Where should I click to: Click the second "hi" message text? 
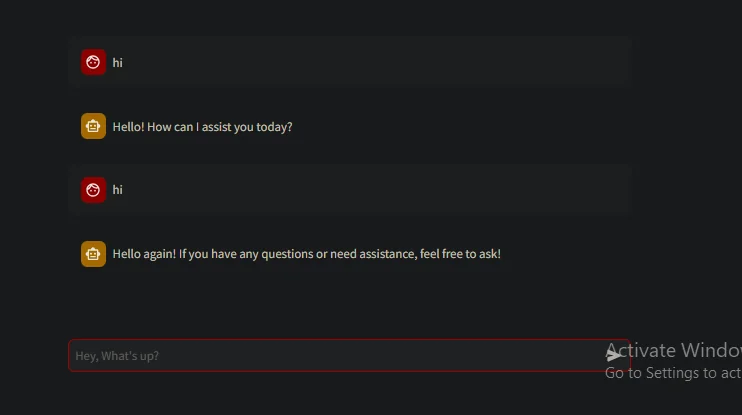tap(118, 190)
